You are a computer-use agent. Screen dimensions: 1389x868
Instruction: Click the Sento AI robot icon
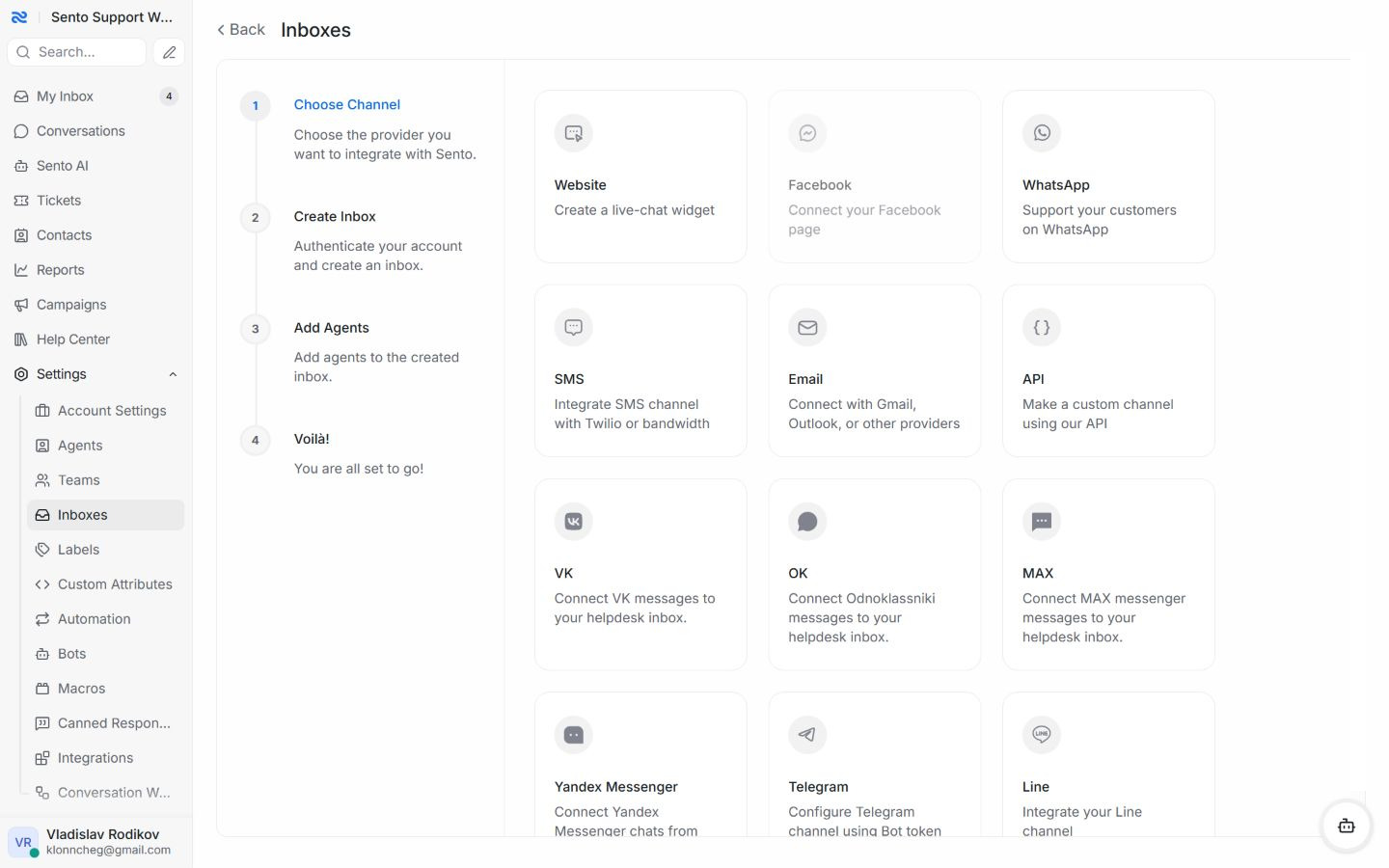[x=21, y=166]
